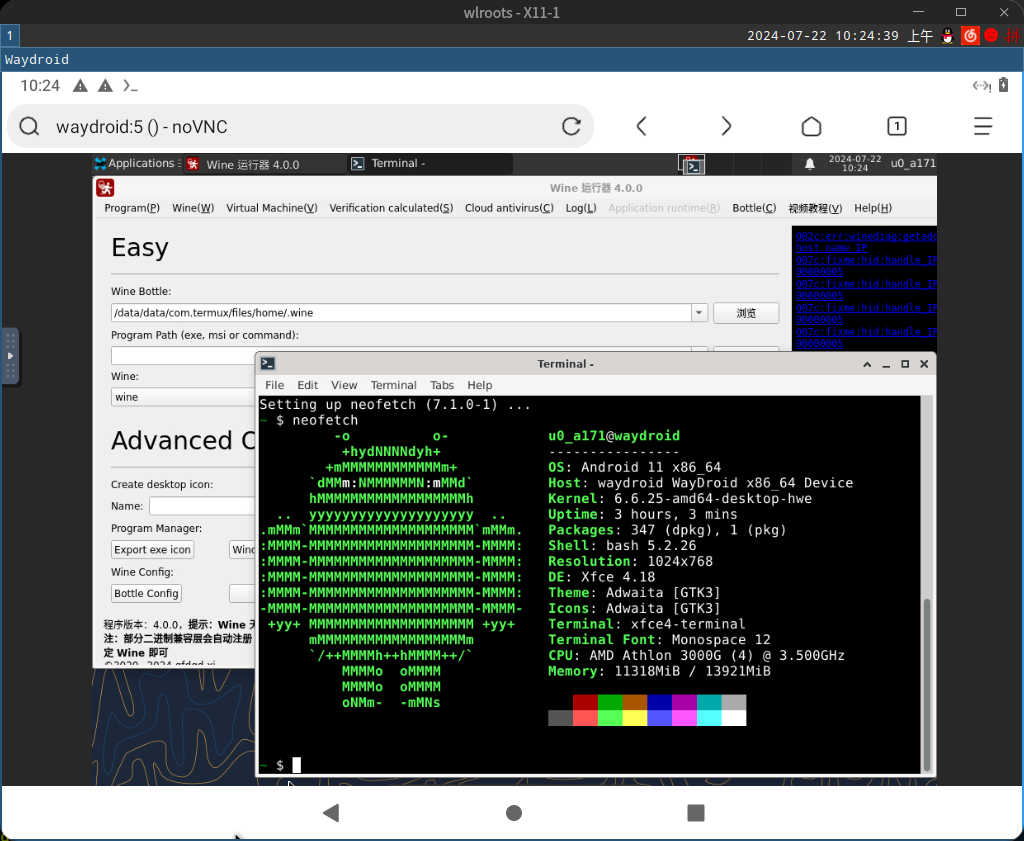Open the Xfce Applications menu
This screenshot has width=1024, height=841.
click(x=134, y=164)
